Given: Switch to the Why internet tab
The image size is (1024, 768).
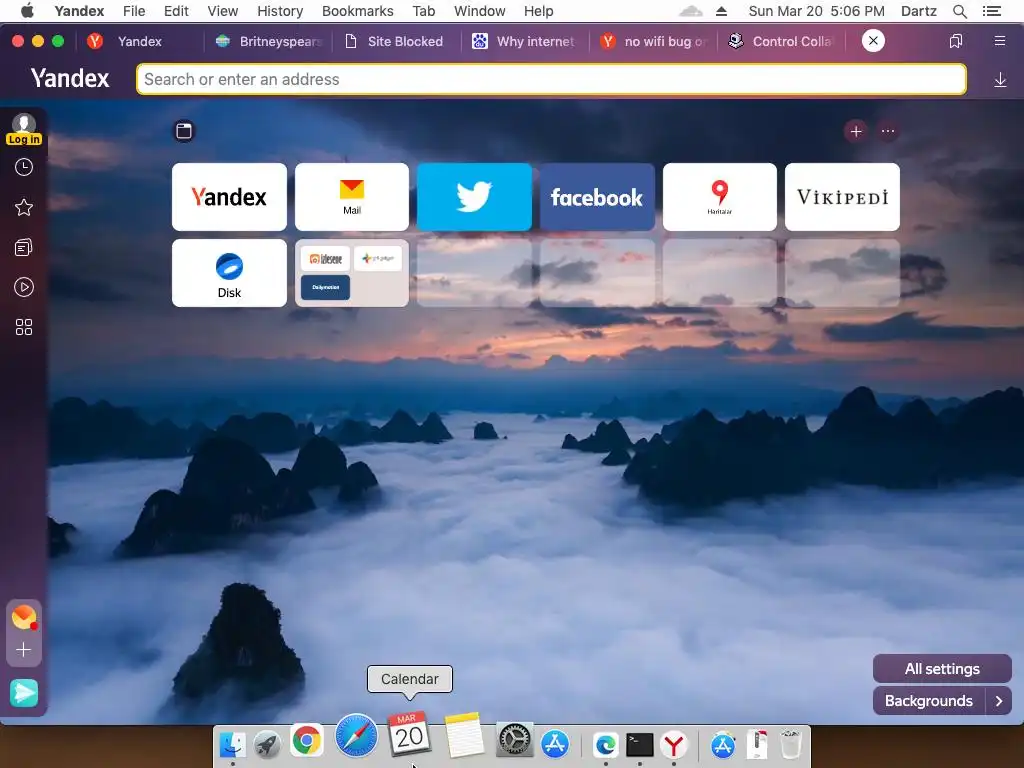Looking at the screenshot, I should point(526,41).
